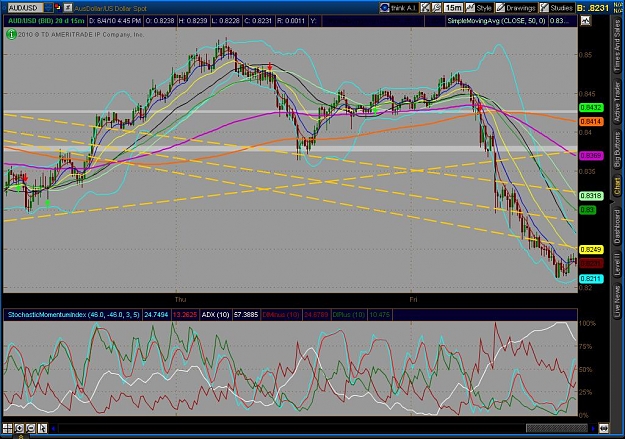The image size is (625, 439).
Task: Click the SimpleMovingAvg (CLOSE, 50, 0) study label
Action: (496, 21)
